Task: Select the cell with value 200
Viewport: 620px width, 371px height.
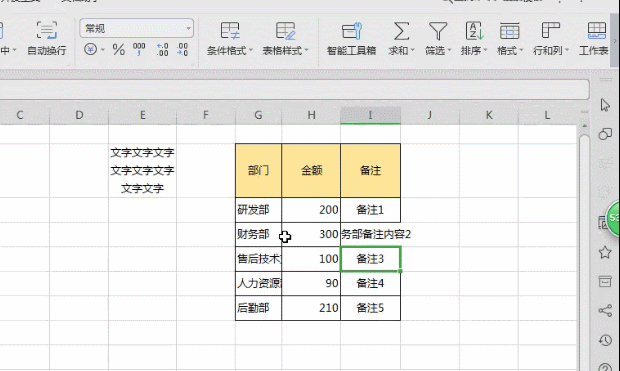Action: tap(311, 210)
